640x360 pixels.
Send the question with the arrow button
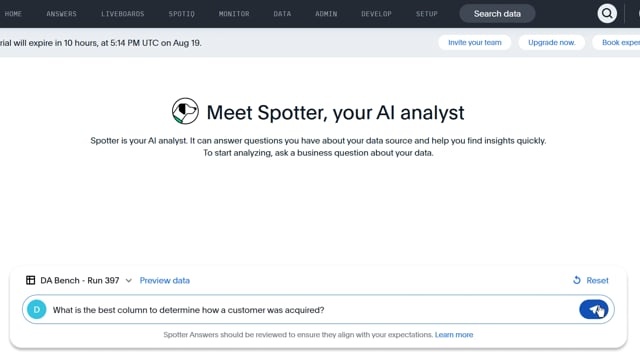point(593,310)
